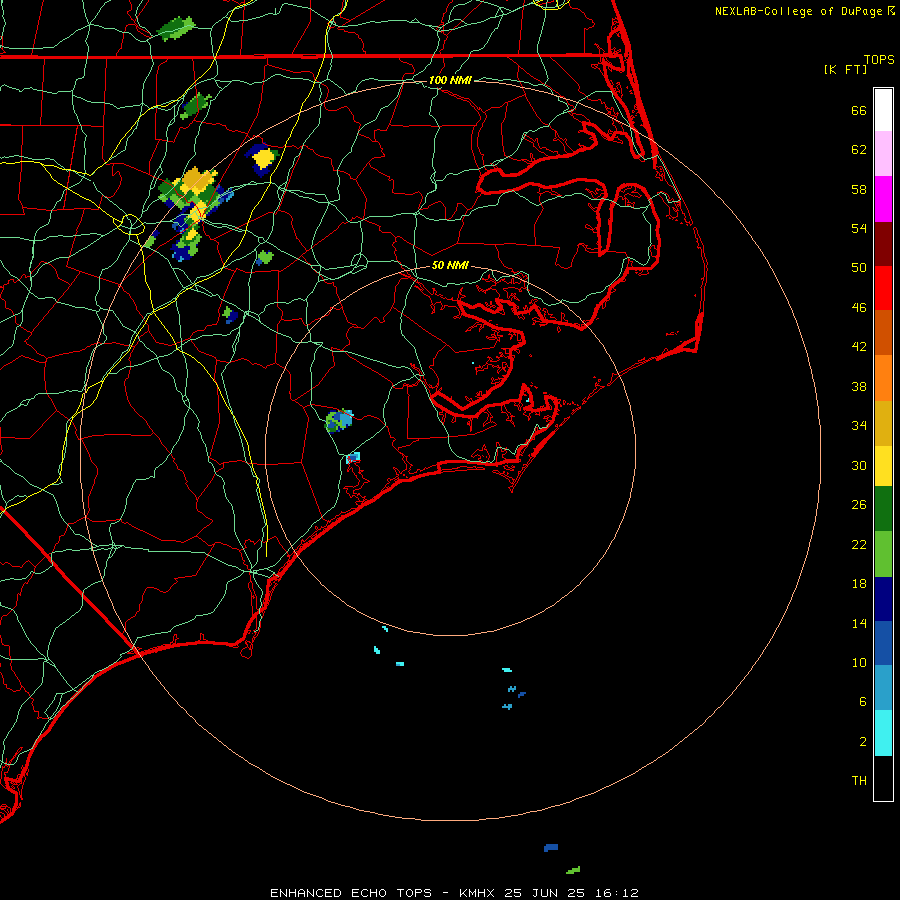Click the Enhanced Echo Tops KMHX caption
This screenshot has height=900, width=900.
tap(454, 893)
